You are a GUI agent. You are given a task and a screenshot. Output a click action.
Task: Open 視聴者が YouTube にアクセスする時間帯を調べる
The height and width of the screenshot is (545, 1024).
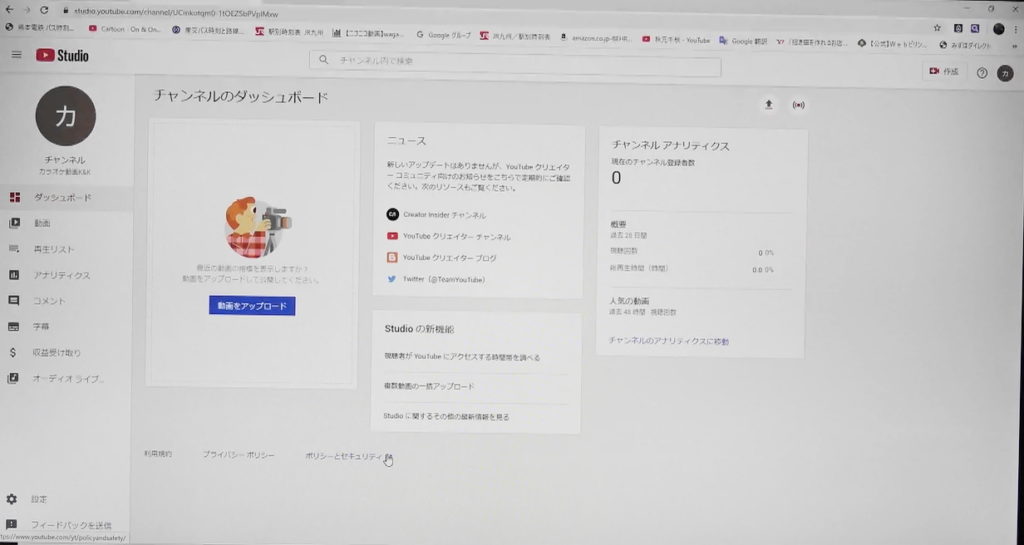tap(462, 357)
